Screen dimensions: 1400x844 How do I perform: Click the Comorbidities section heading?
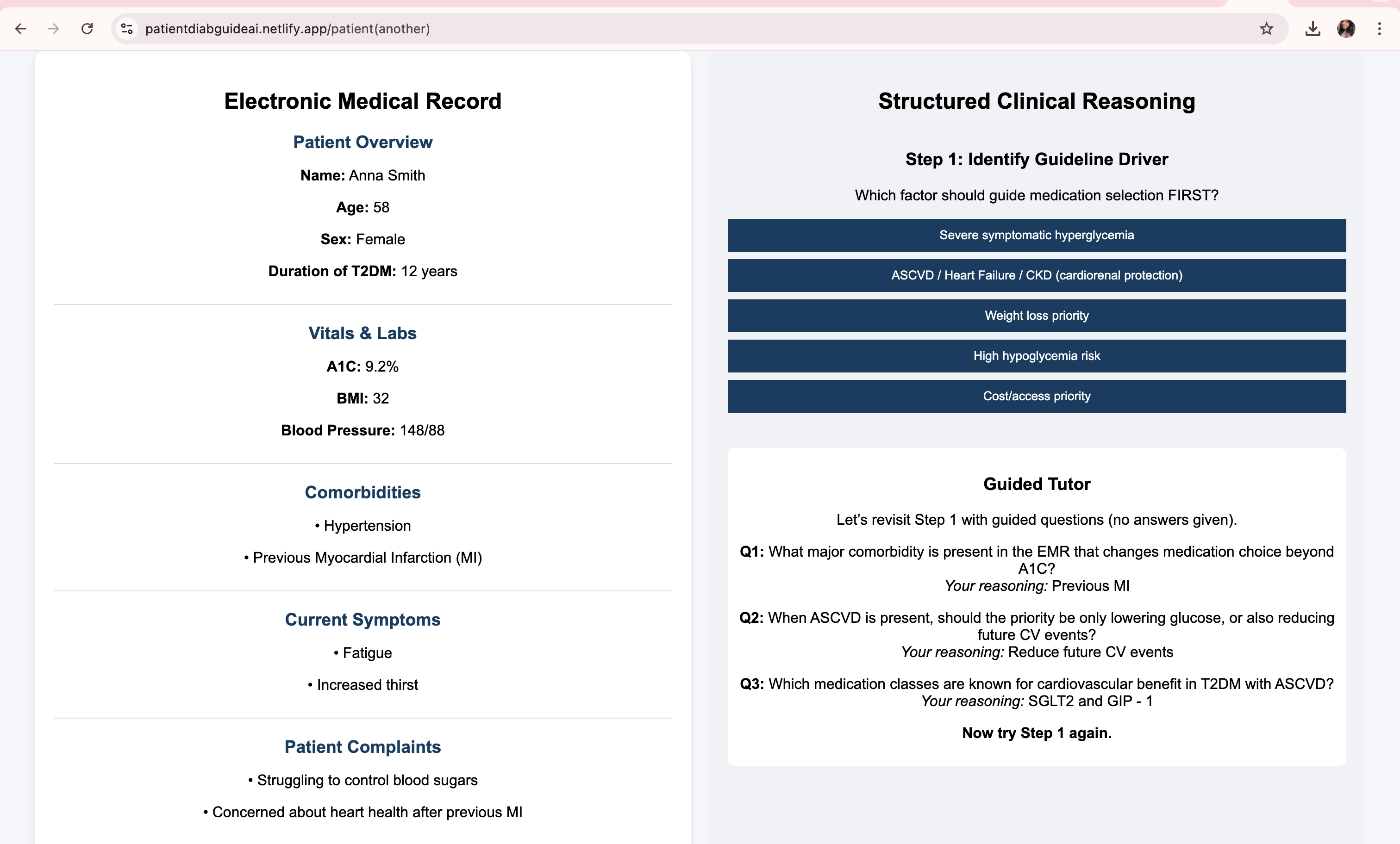click(362, 492)
